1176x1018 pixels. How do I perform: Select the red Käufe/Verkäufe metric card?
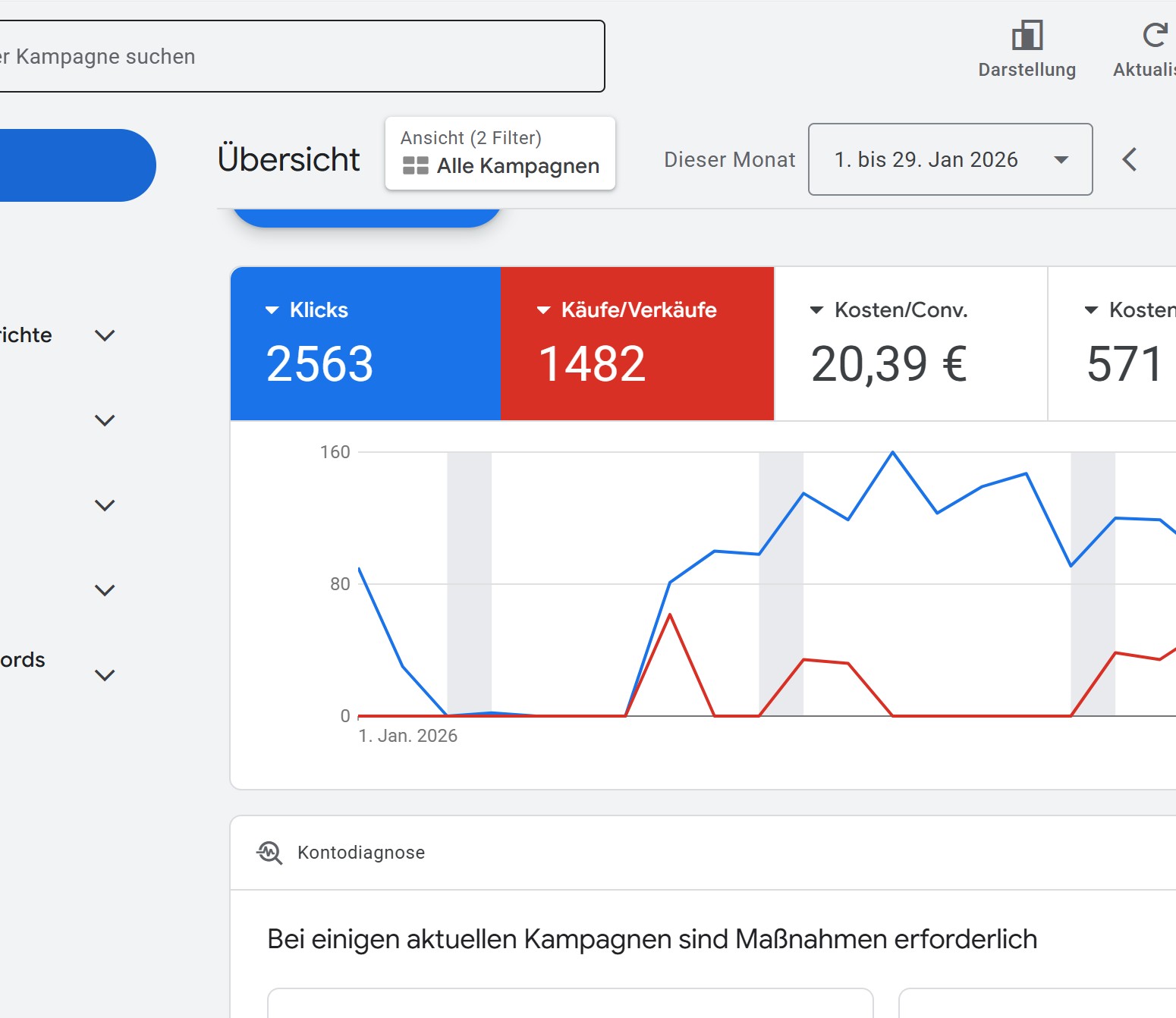click(637, 344)
